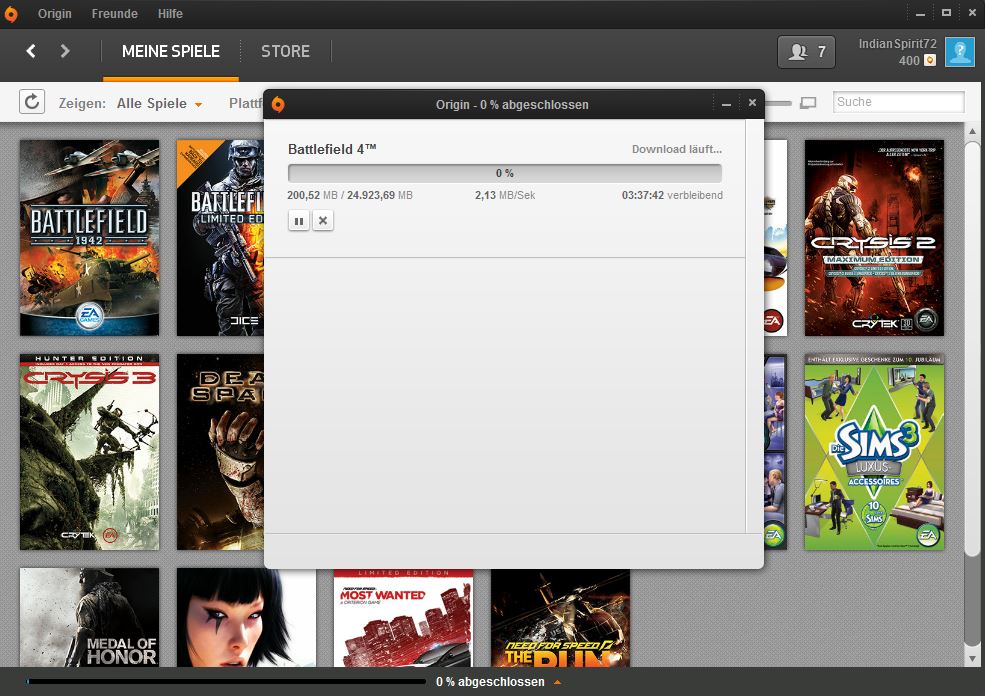Click the Origin points coin icon
Image resolution: width=985 pixels, height=696 pixels.
[930, 60]
